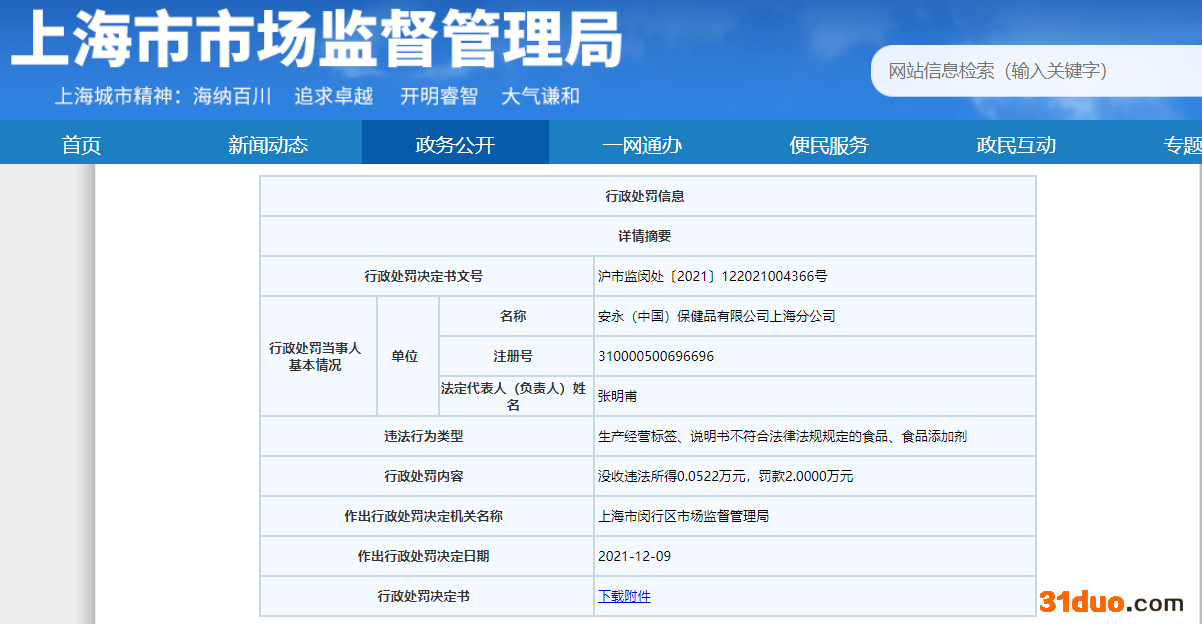Click the 上海市市场监督管理局 site title

point(316,41)
